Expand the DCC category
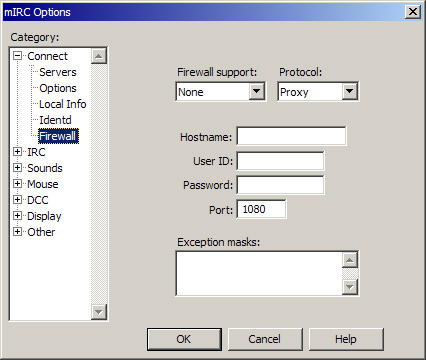Image resolution: width=426 pixels, height=360 pixels. (17, 200)
